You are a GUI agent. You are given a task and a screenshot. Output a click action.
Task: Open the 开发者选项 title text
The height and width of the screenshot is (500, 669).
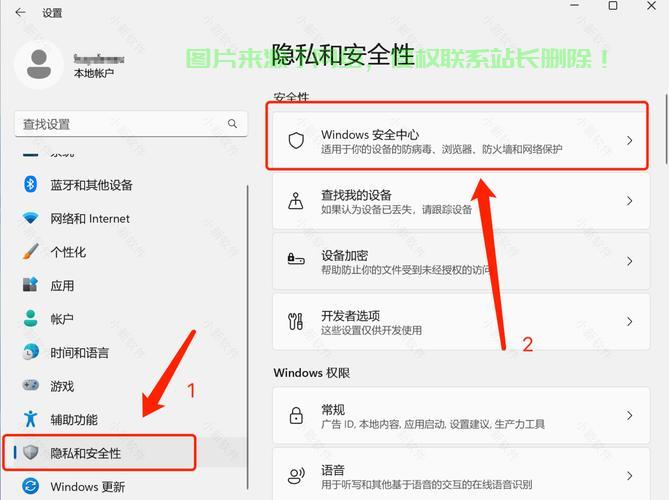click(351, 316)
